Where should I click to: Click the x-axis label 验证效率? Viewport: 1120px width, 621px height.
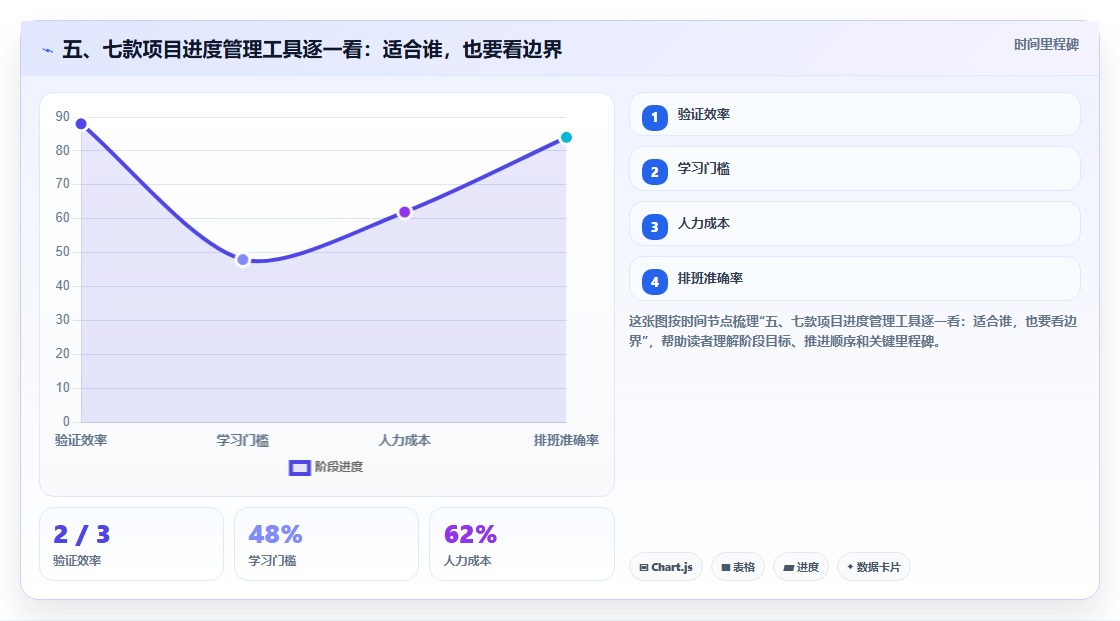(x=81, y=440)
